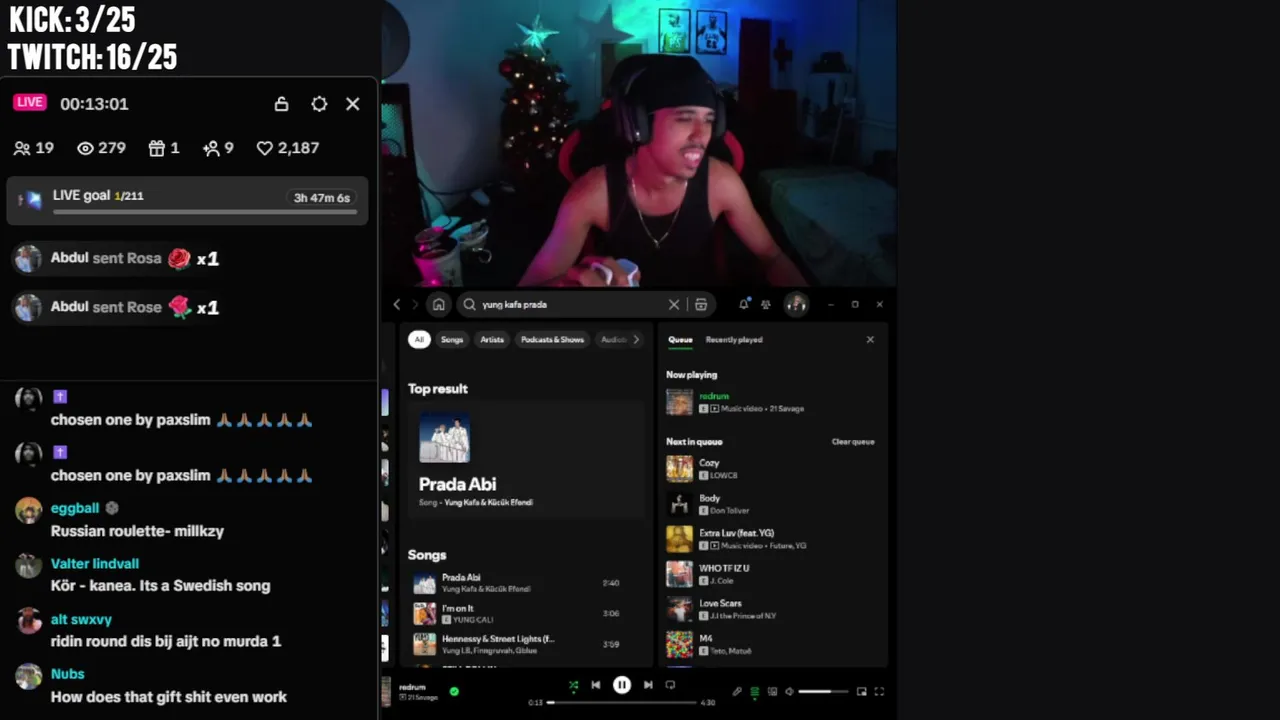1280x720 pixels.
Task: Click the redrum album art in player bar
Action: pos(387,691)
